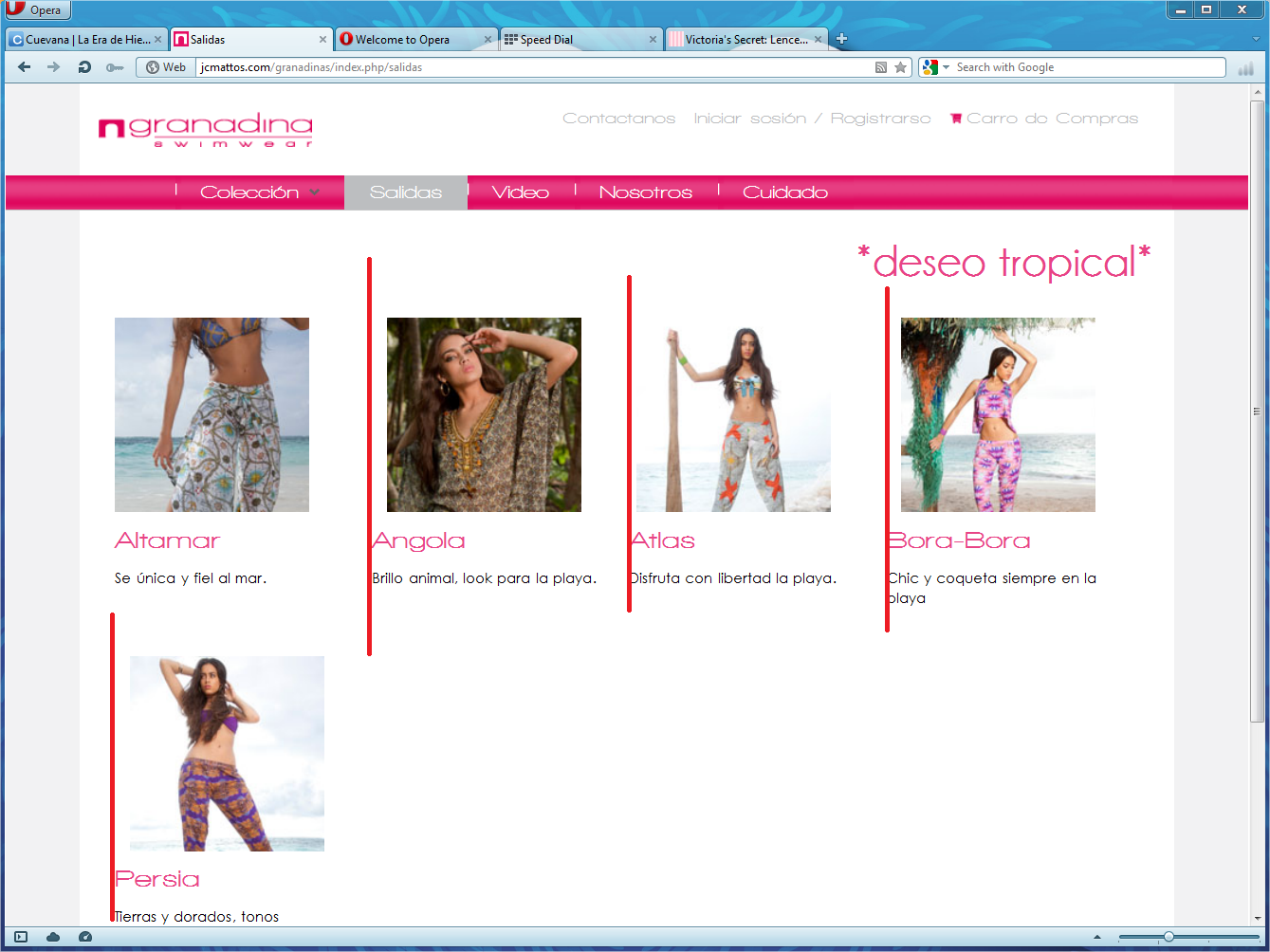The image size is (1270, 952).
Task: Open the Colección menu
Action: coord(249,192)
